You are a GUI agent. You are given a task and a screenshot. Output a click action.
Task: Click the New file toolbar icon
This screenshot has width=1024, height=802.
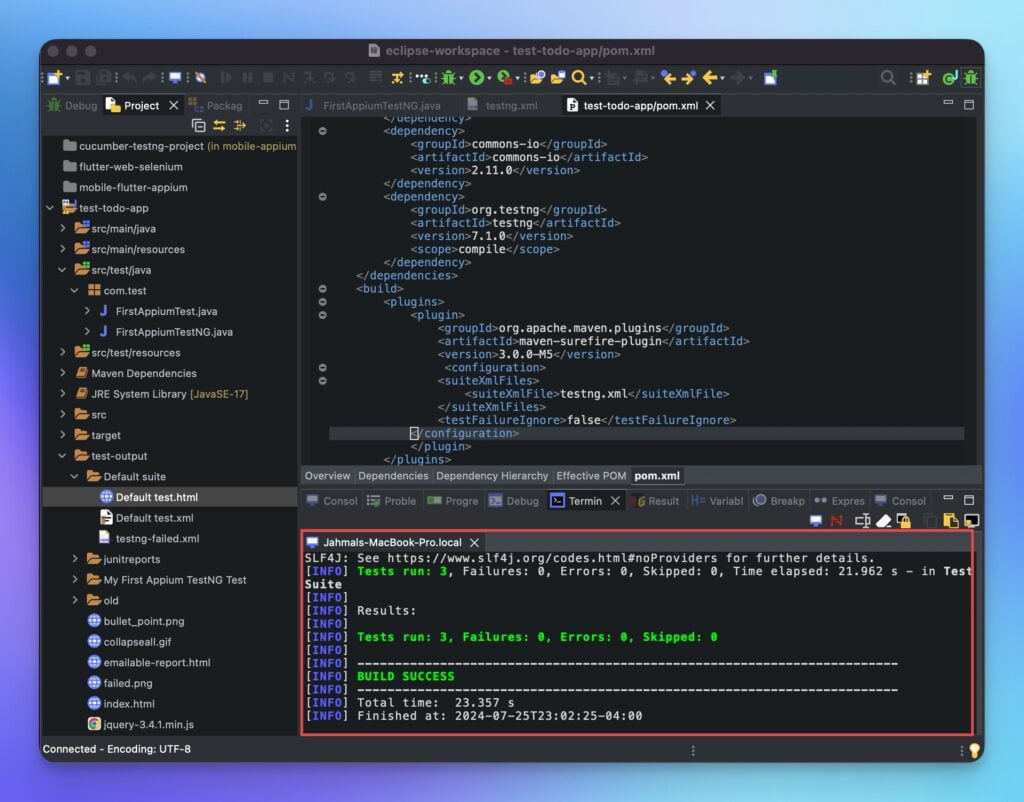tap(54, 78)
